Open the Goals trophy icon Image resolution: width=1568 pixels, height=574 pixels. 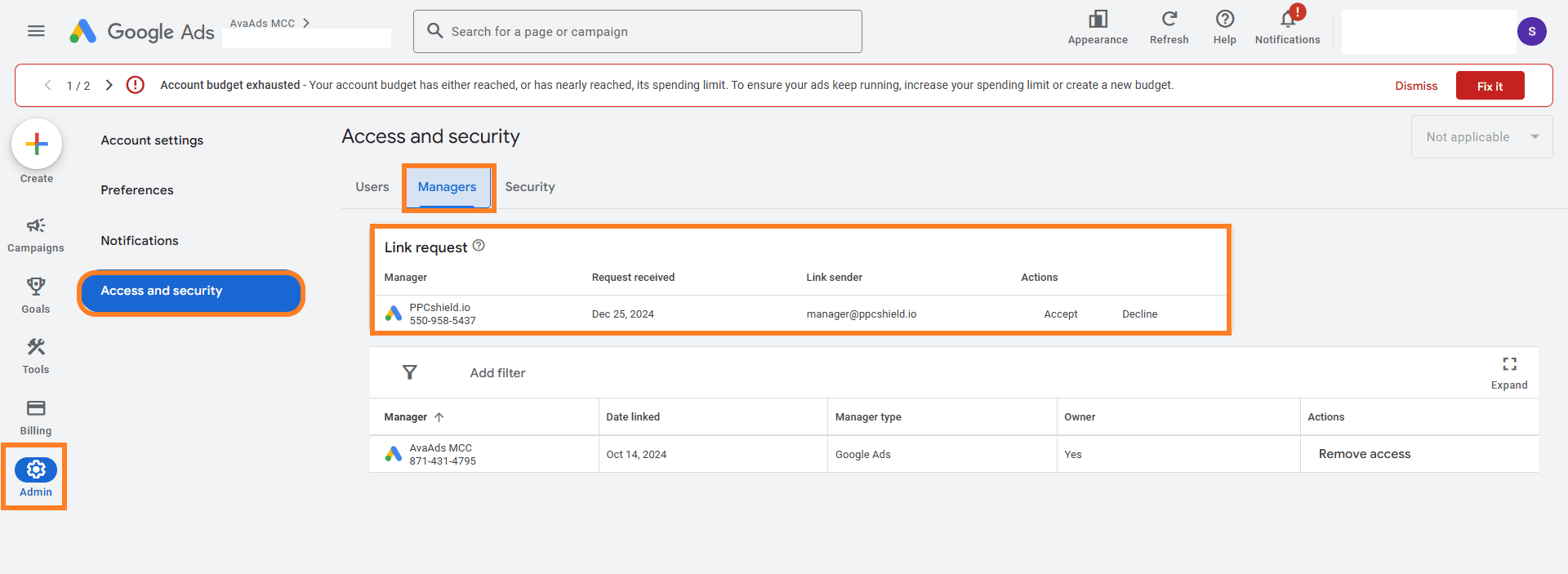(x=36, y=287)
